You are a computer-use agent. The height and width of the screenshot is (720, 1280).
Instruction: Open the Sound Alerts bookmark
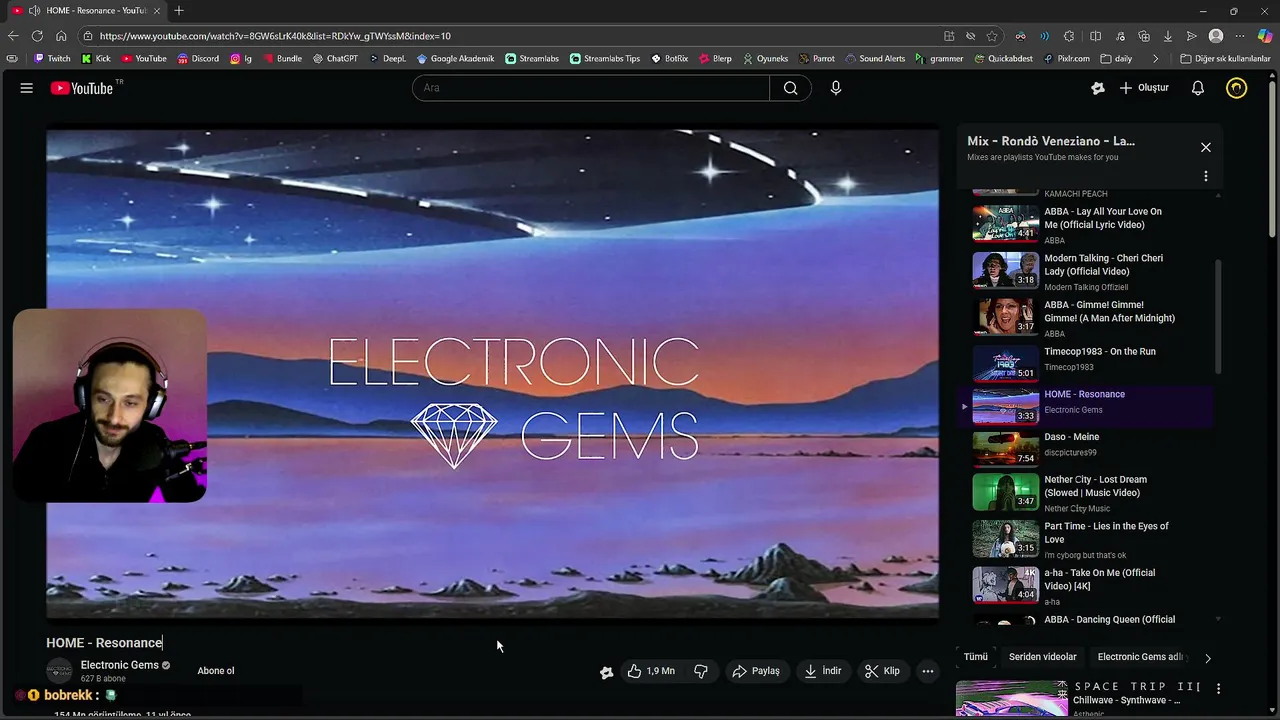point(875,59)
